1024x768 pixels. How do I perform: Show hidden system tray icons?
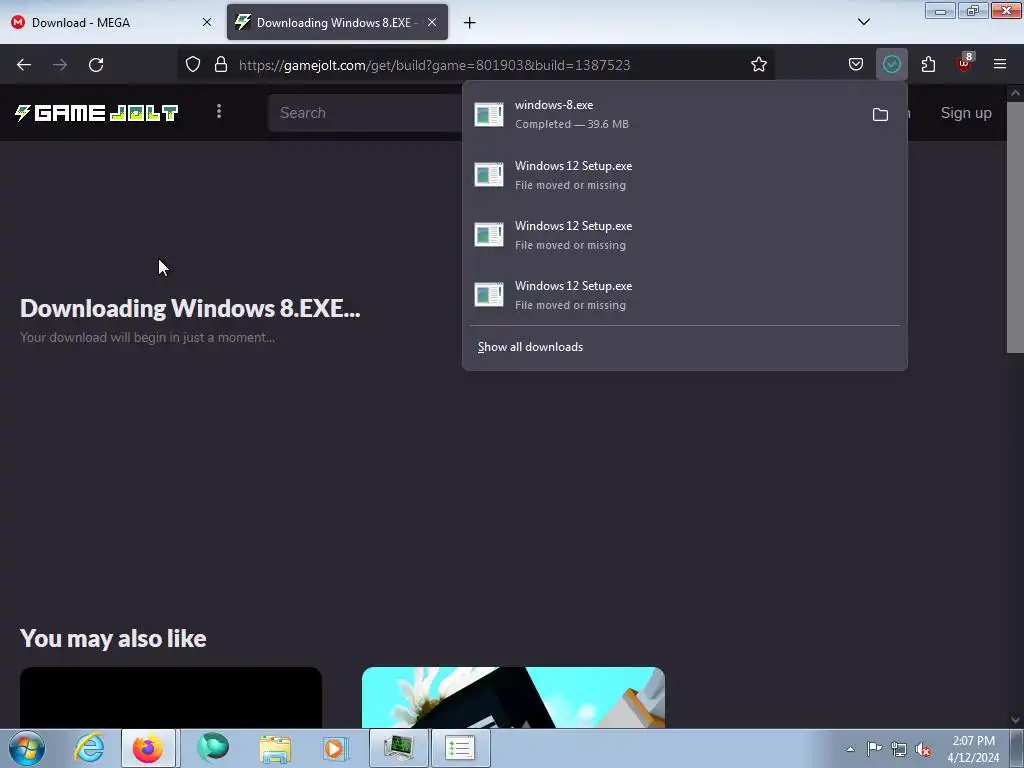tap(850, 749)
